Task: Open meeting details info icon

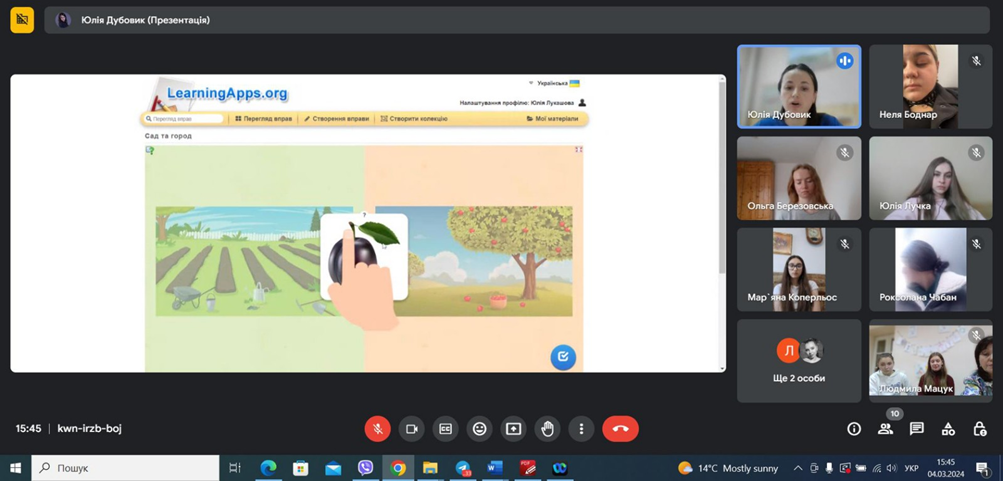Action: [854, 429]
